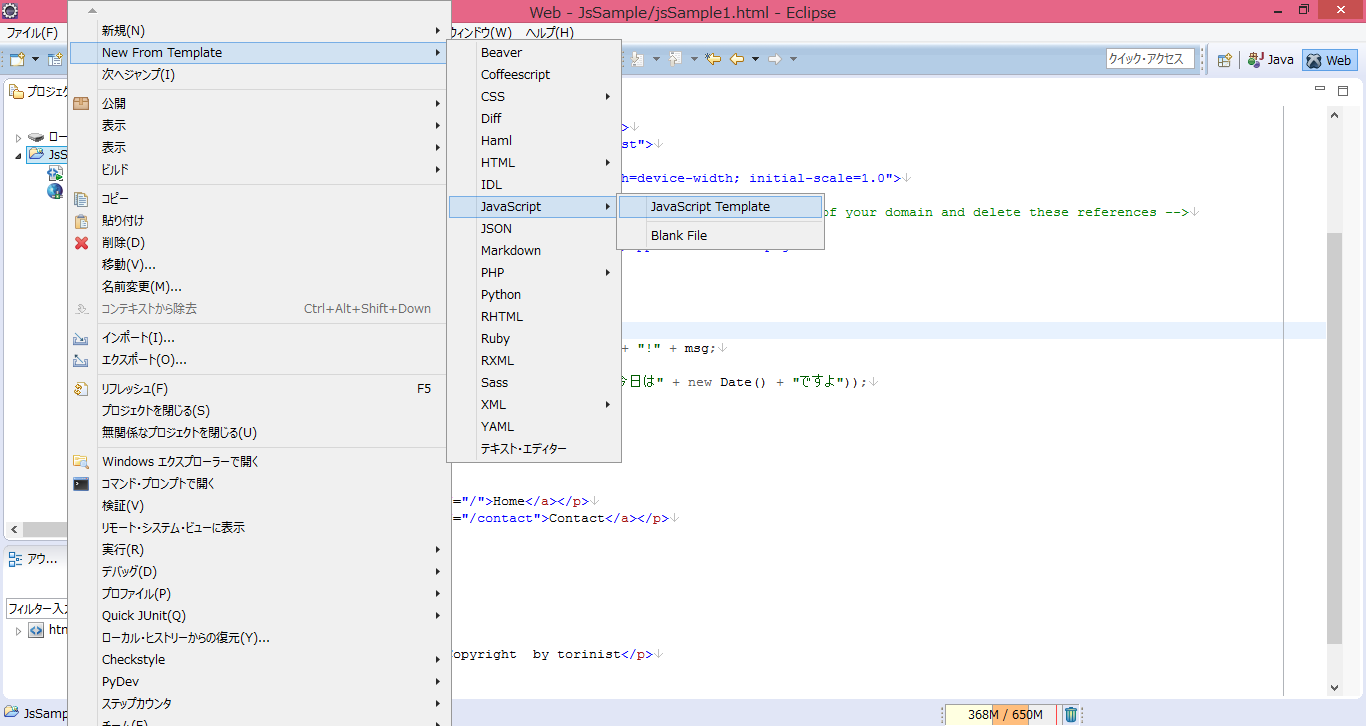The width and height of the screenshot is (1366, 726).
Task: Click the 368M/650M heap status bar
Action: coord(1000,714)
